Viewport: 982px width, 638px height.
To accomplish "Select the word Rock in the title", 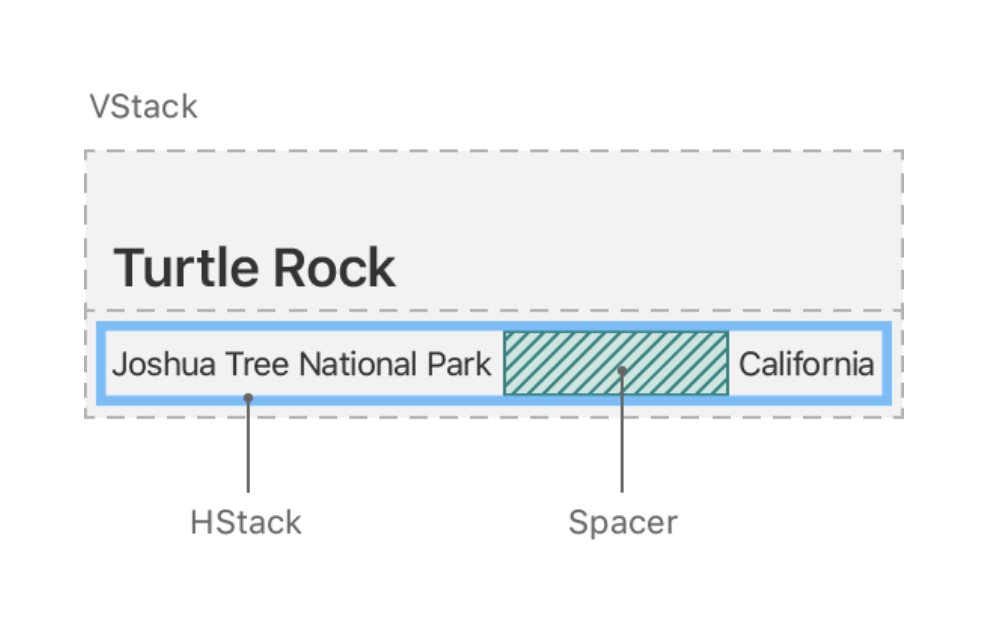I will (x=334, y=267).
